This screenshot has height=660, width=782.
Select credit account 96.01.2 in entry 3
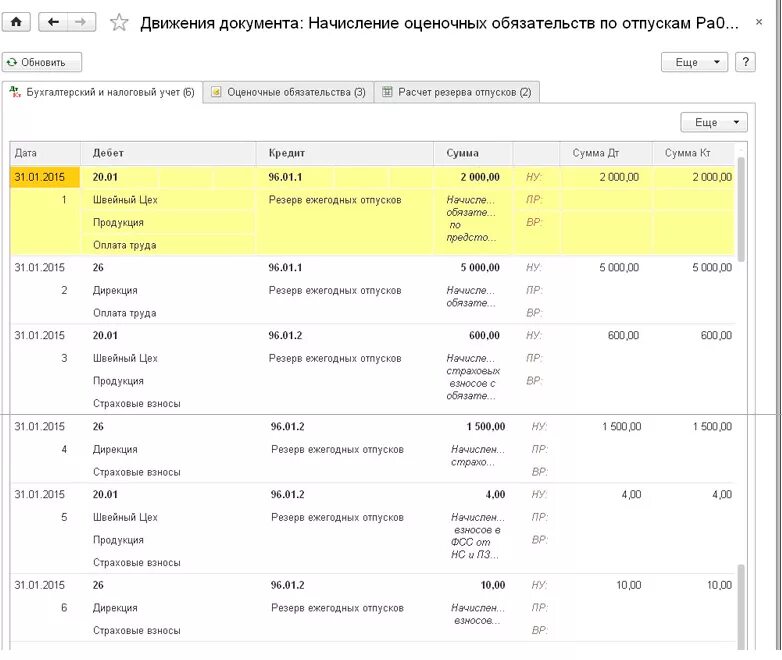285,335
